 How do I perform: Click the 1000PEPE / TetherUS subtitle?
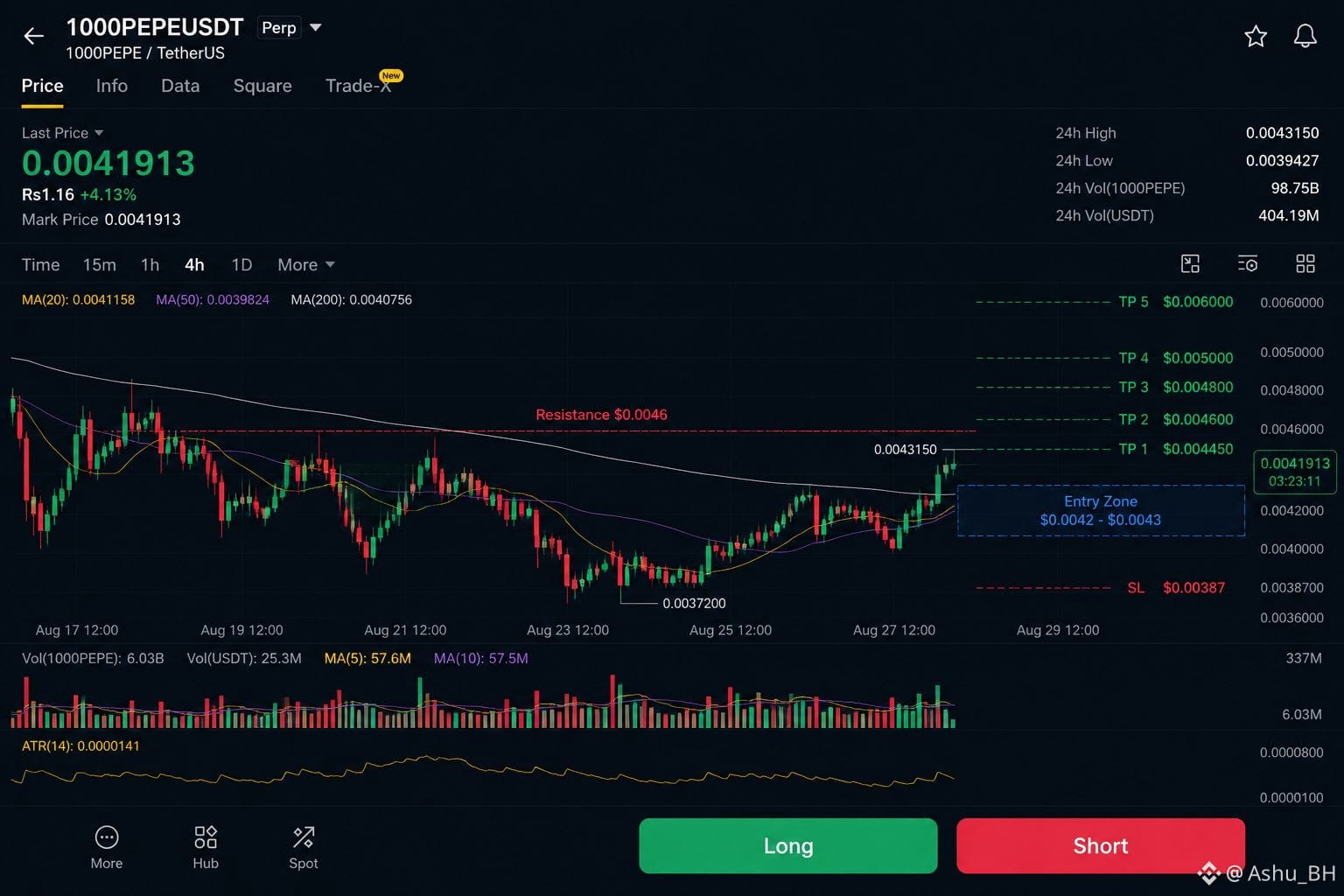[x=145, y=53]
